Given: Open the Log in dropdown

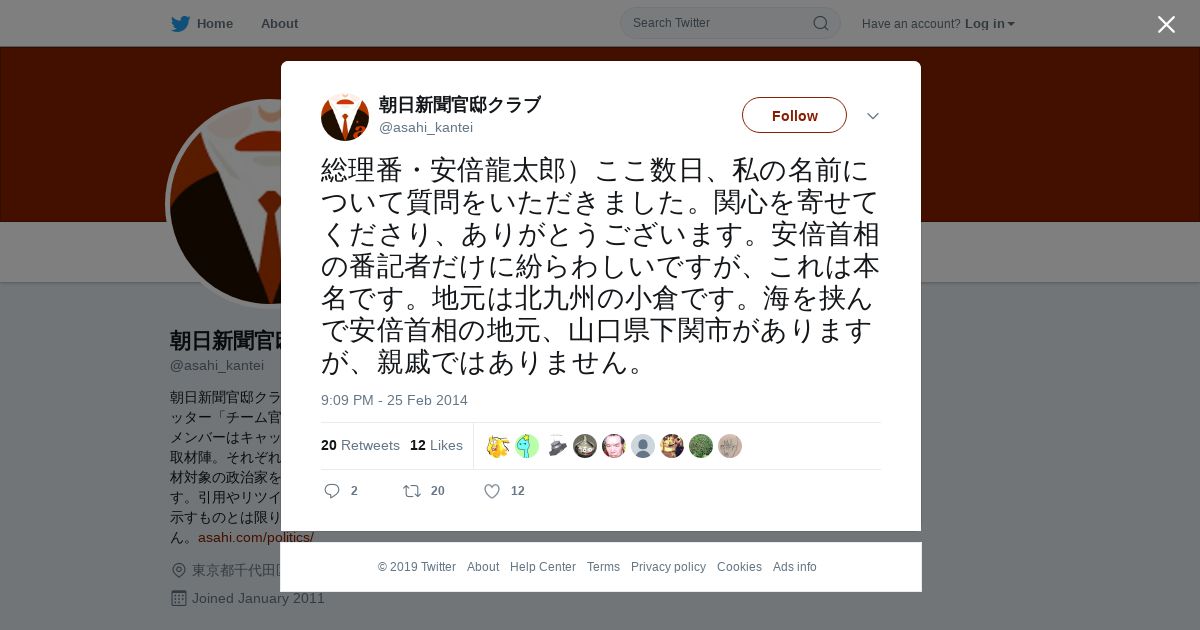Looking at the screenshot, I should pos(989,24).
